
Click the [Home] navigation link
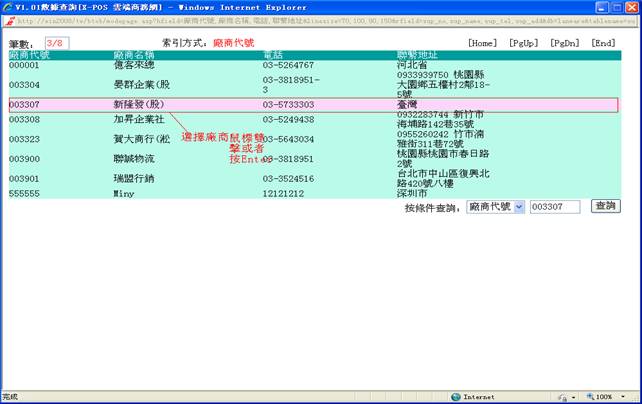pos(482,43)
